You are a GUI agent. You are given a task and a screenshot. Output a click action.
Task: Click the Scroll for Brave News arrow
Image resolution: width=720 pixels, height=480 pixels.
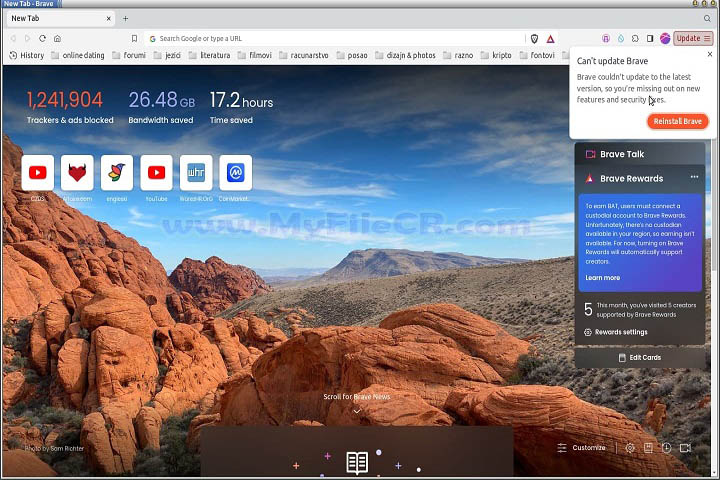[357, 411]
